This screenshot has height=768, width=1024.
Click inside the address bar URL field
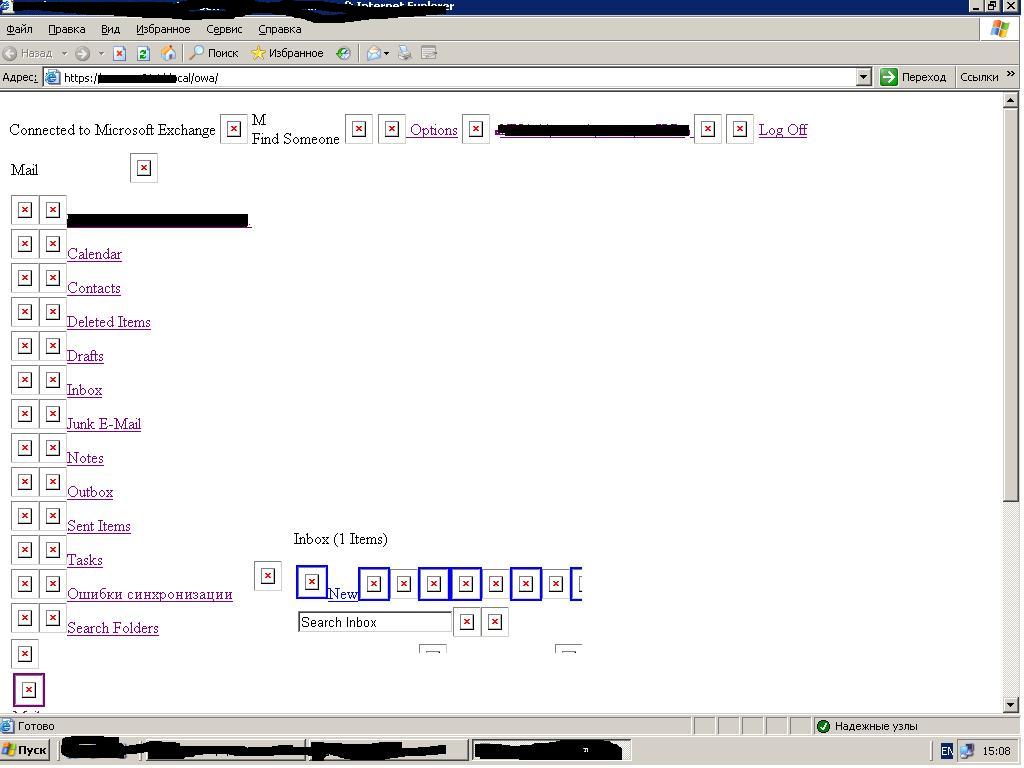[x=451, y=78]
